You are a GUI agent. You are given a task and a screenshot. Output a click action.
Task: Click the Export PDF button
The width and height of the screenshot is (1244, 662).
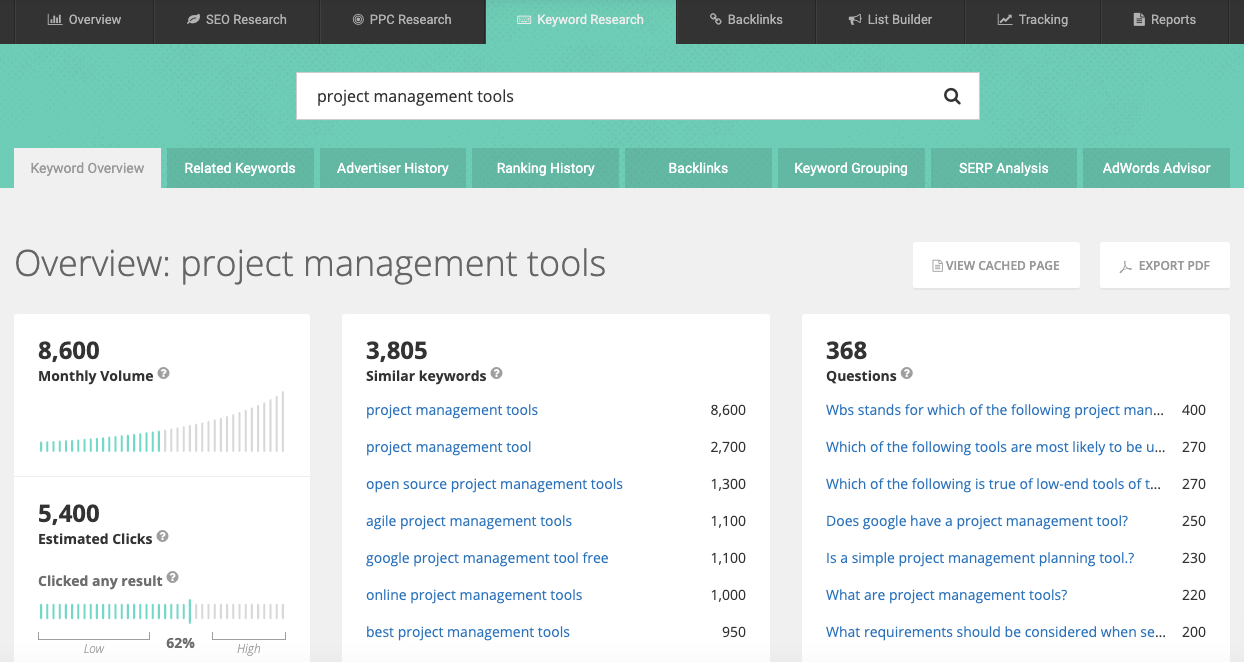click(x=1165, y=265)
